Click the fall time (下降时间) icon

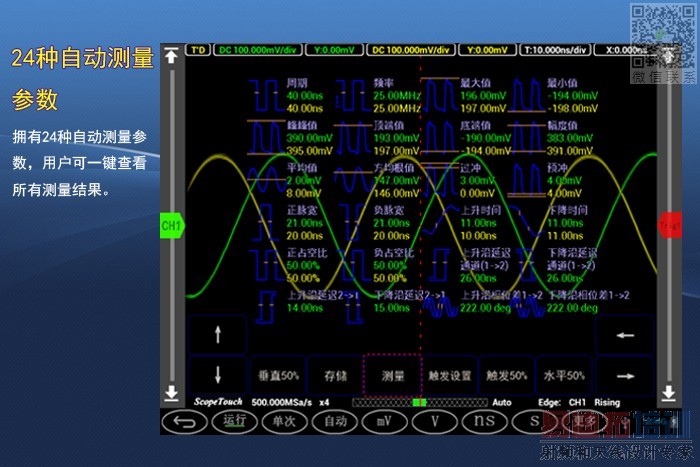(x=527, y=221)
